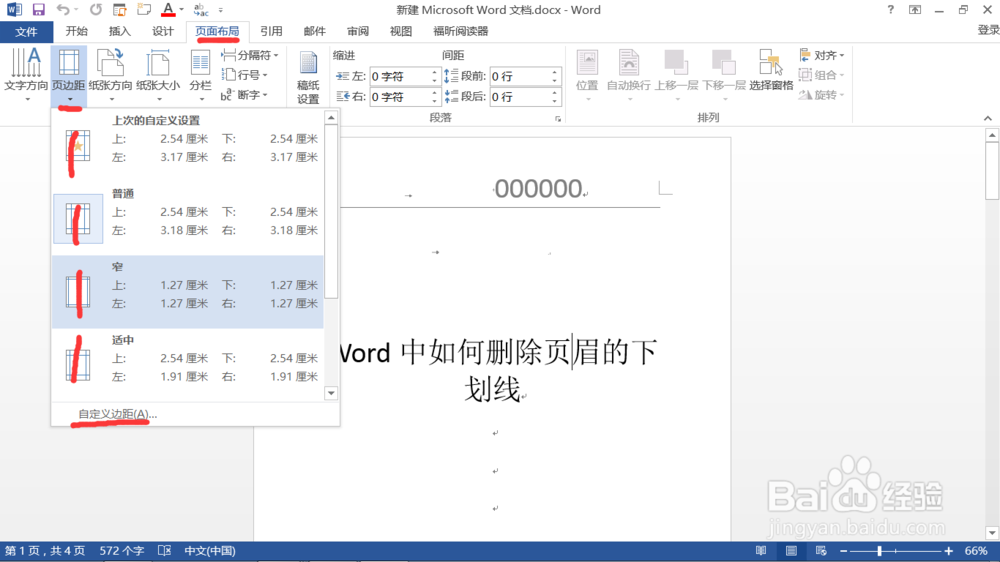
Task: Click the Save icon in quick access toolbar
Action: [38, 10]
